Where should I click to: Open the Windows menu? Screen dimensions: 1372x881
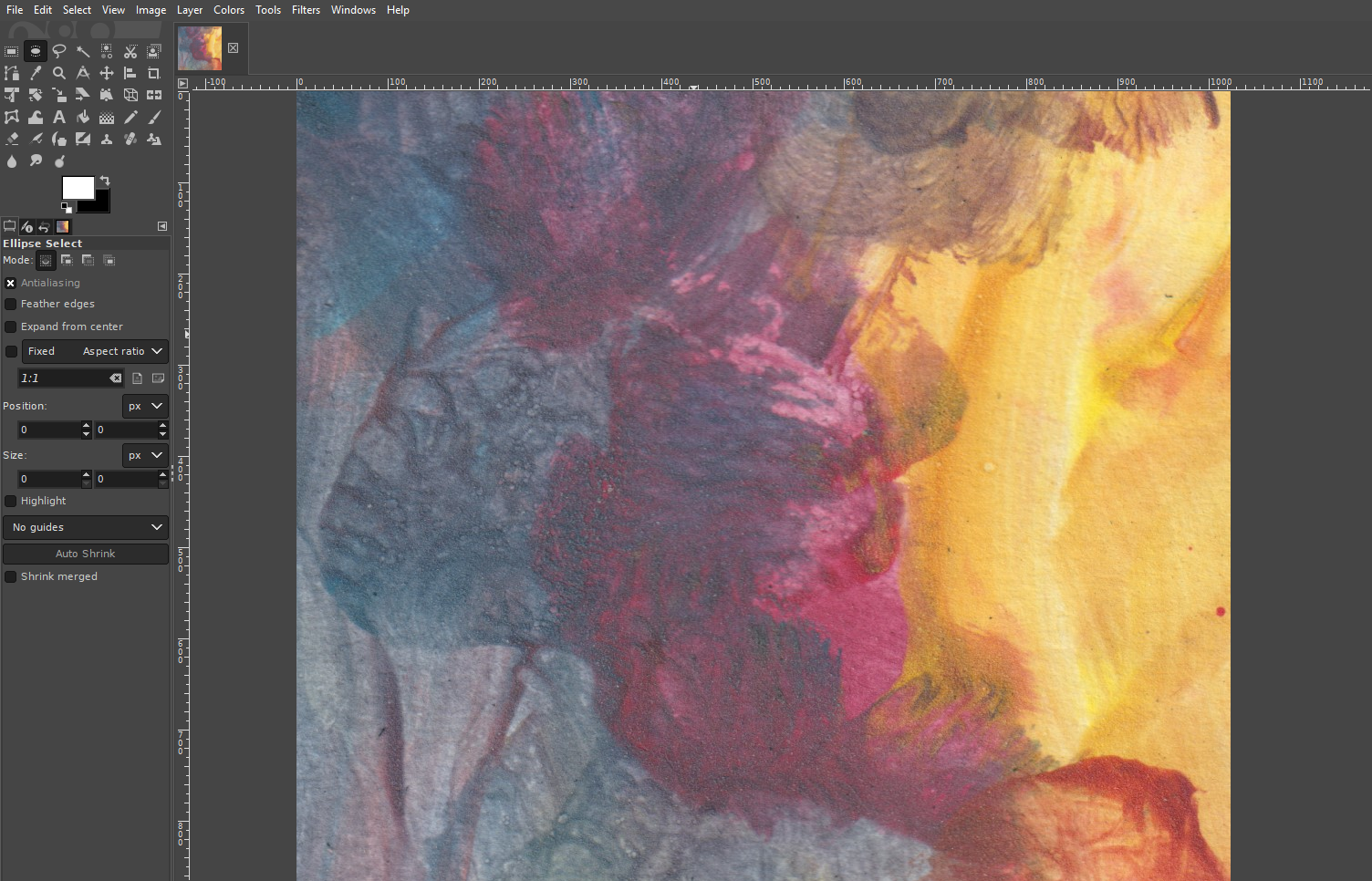(353, 10)
